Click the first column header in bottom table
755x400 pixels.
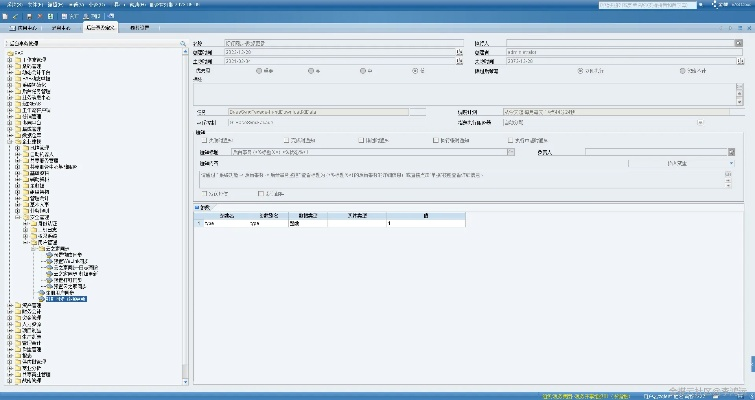pyautogui.click(x=225, y=215)
